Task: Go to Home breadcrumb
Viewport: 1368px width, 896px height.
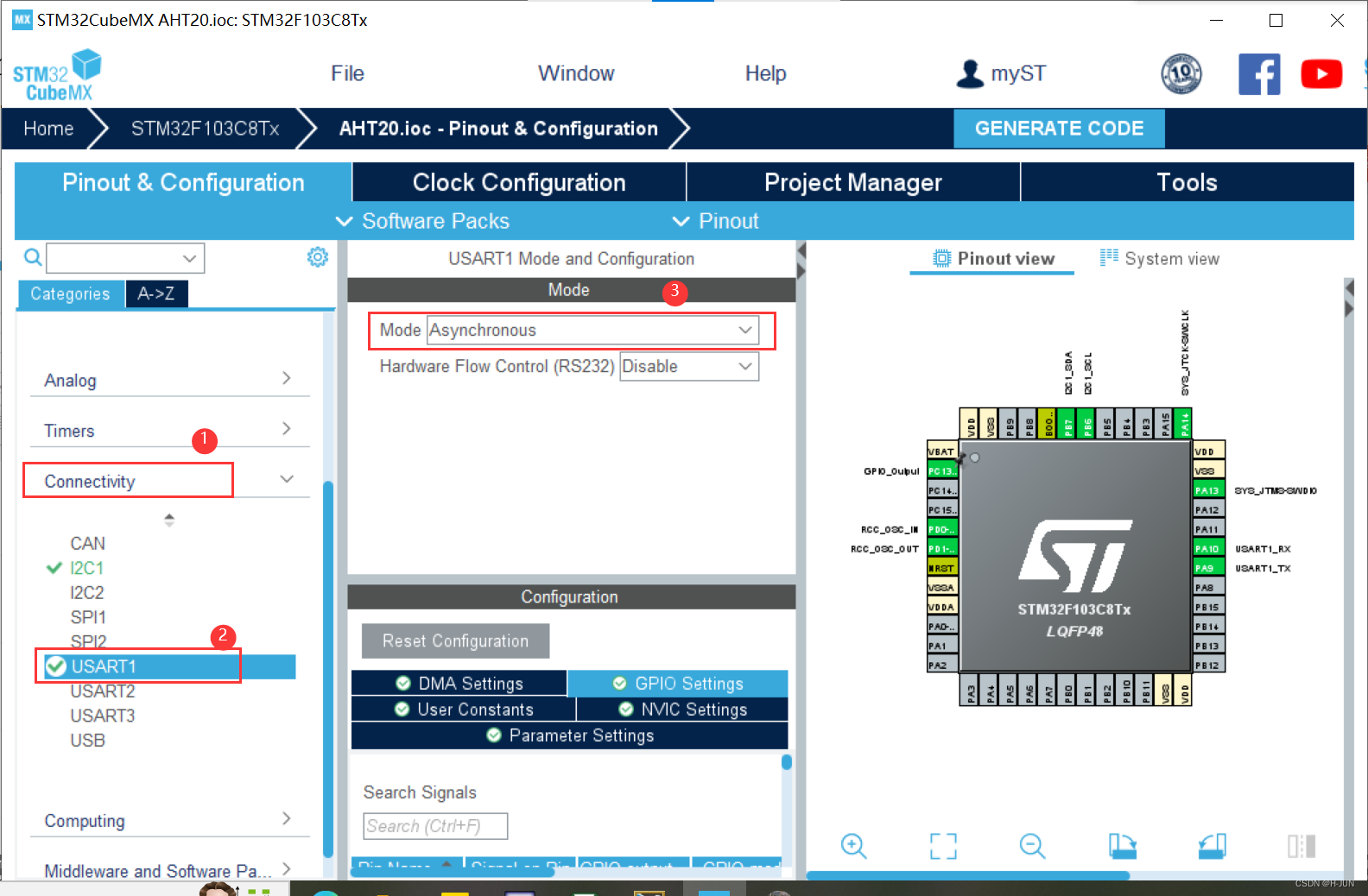Action: [x=48, y=128]
